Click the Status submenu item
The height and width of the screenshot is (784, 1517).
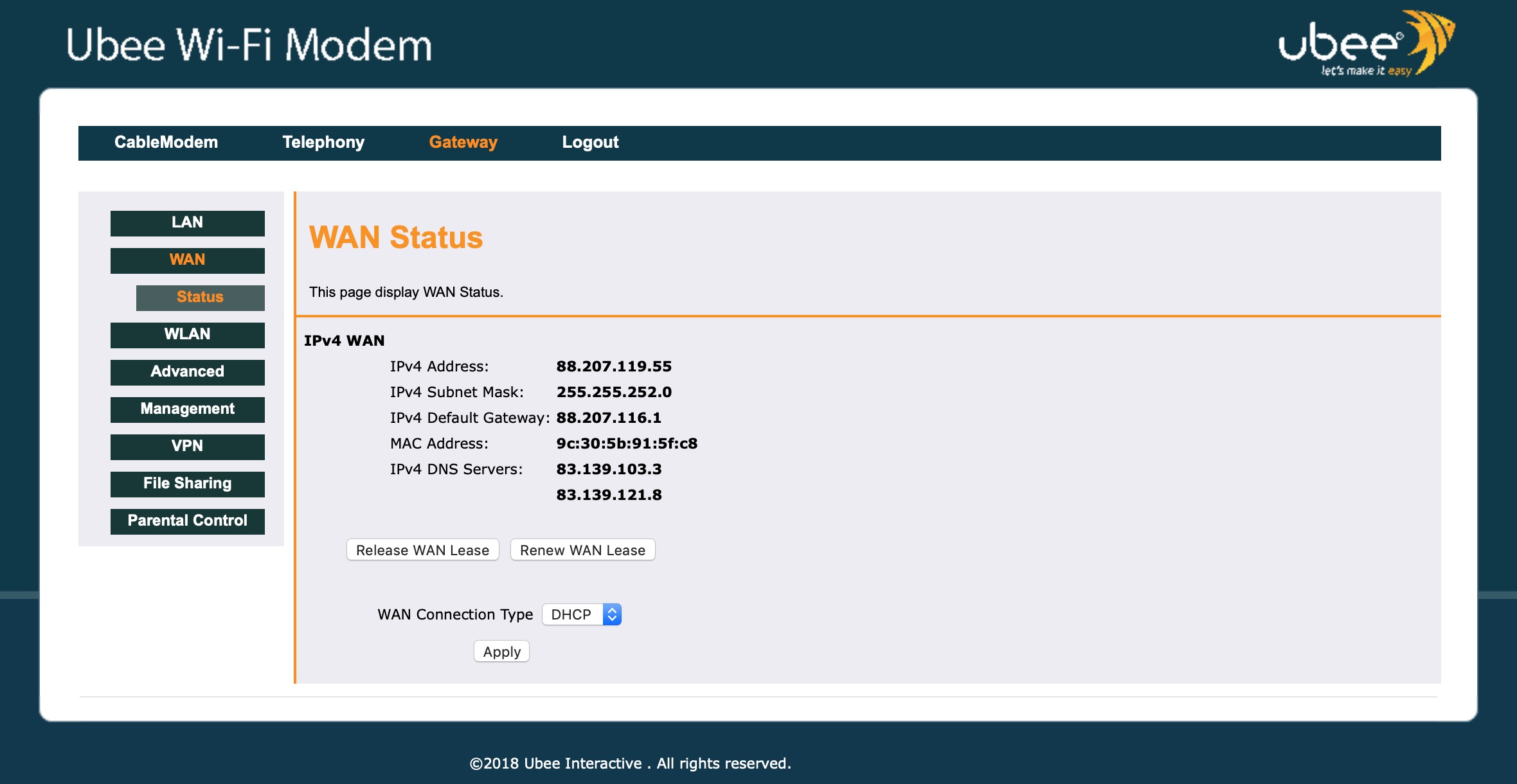(x=200, y=298)
